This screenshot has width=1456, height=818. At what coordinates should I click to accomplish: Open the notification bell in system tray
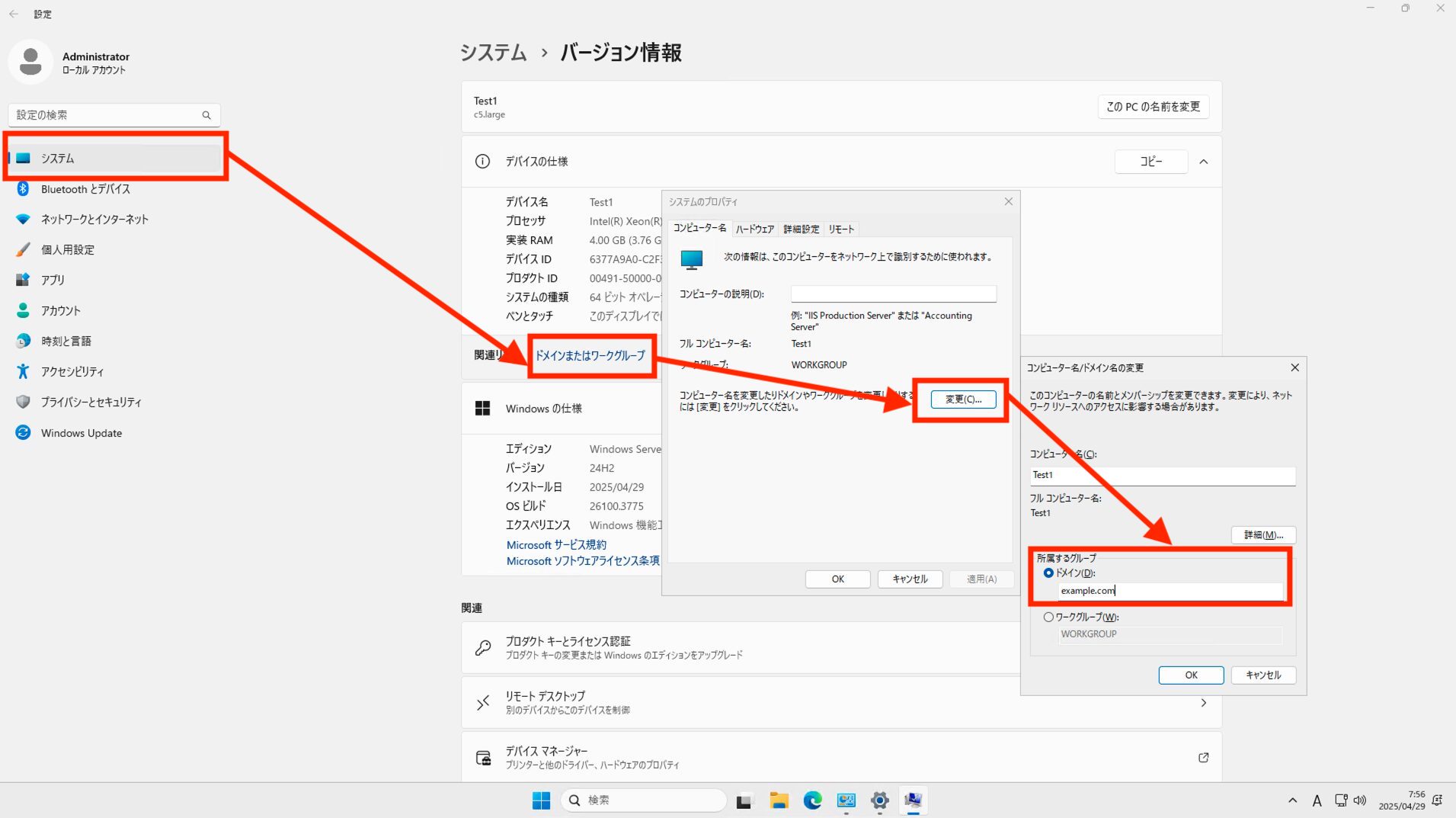(1438, 800)
